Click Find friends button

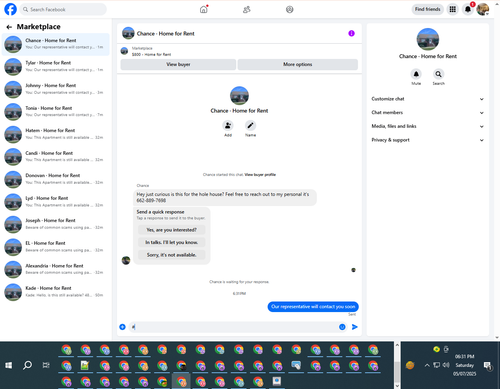(x=428, y=9)
